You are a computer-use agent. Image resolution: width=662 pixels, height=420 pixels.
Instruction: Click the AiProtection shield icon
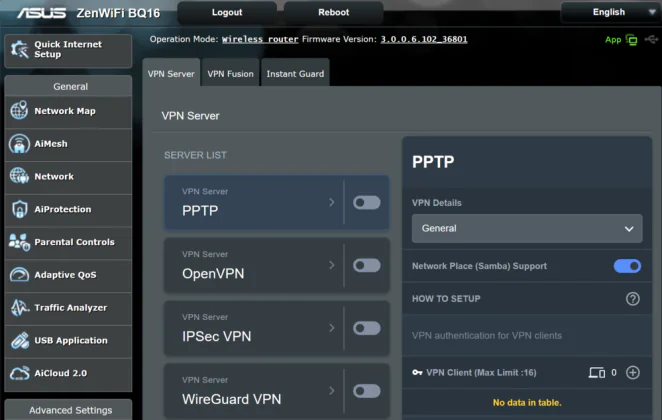point(19,209)
